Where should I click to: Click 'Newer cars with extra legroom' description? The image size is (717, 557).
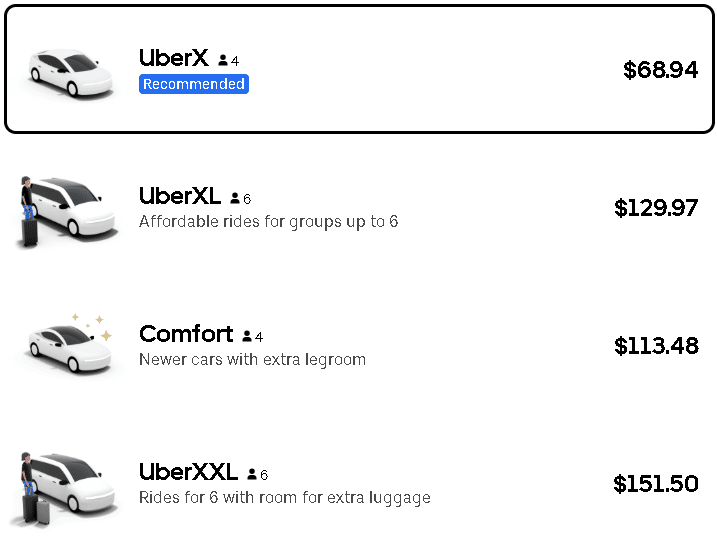pyautogui.click(x=252, y=359)
